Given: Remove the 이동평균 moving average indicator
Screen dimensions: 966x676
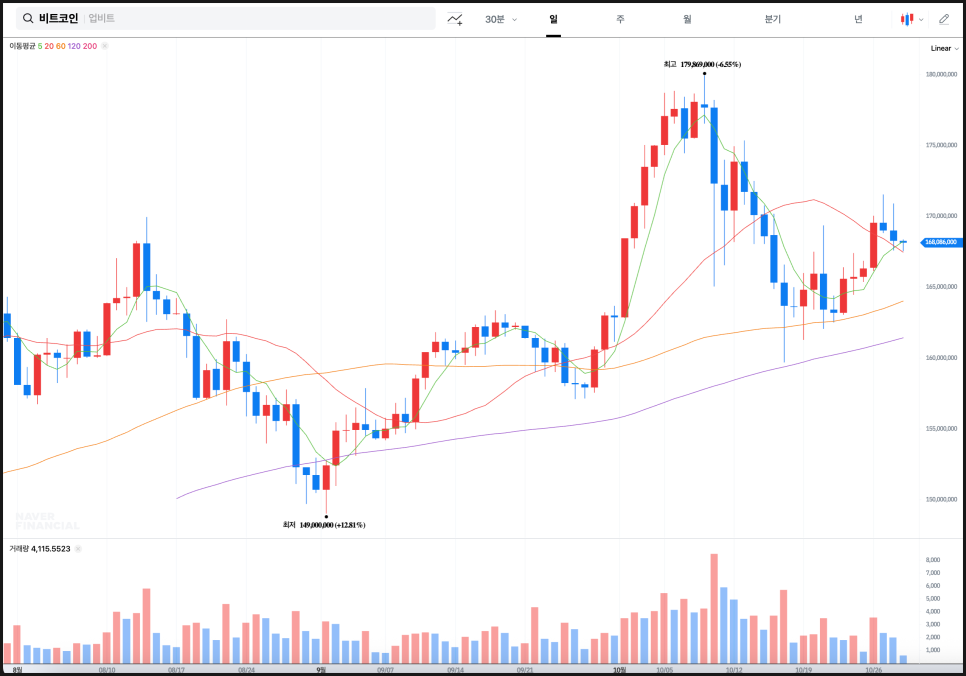Looking at the screenshot, I should pos(105,46).
